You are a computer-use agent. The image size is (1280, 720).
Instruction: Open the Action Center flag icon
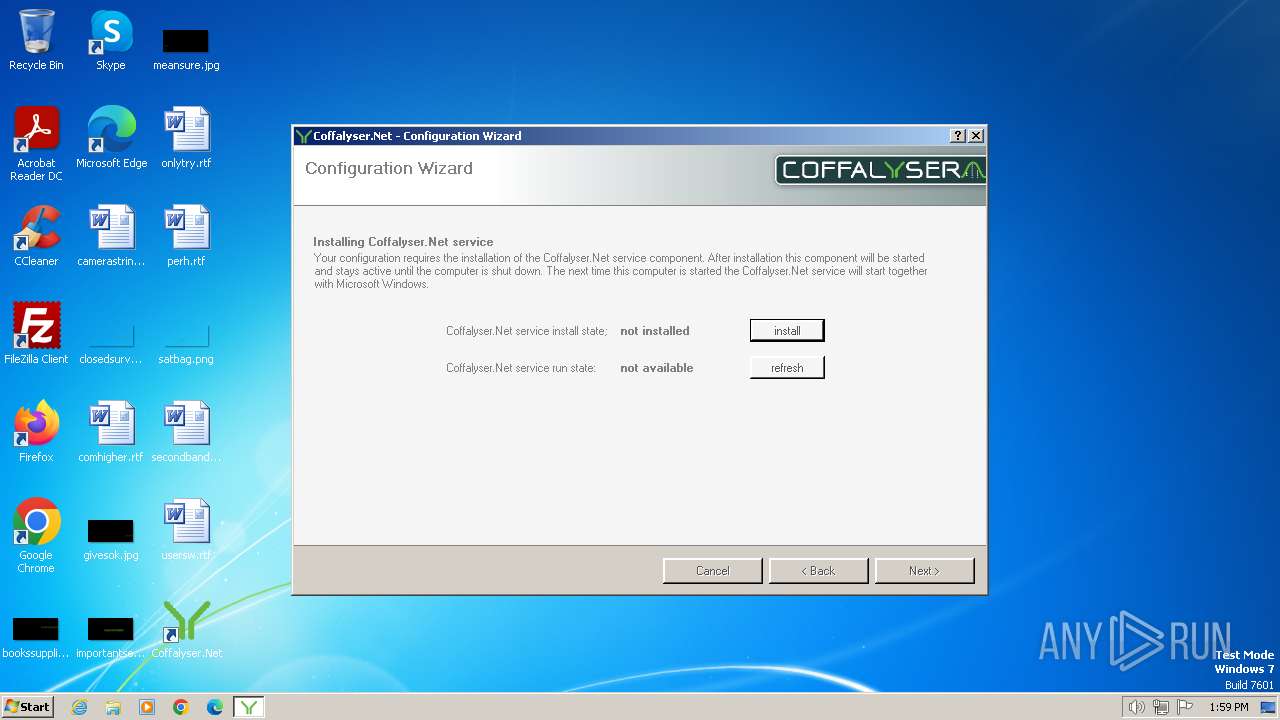point(1185,707)
